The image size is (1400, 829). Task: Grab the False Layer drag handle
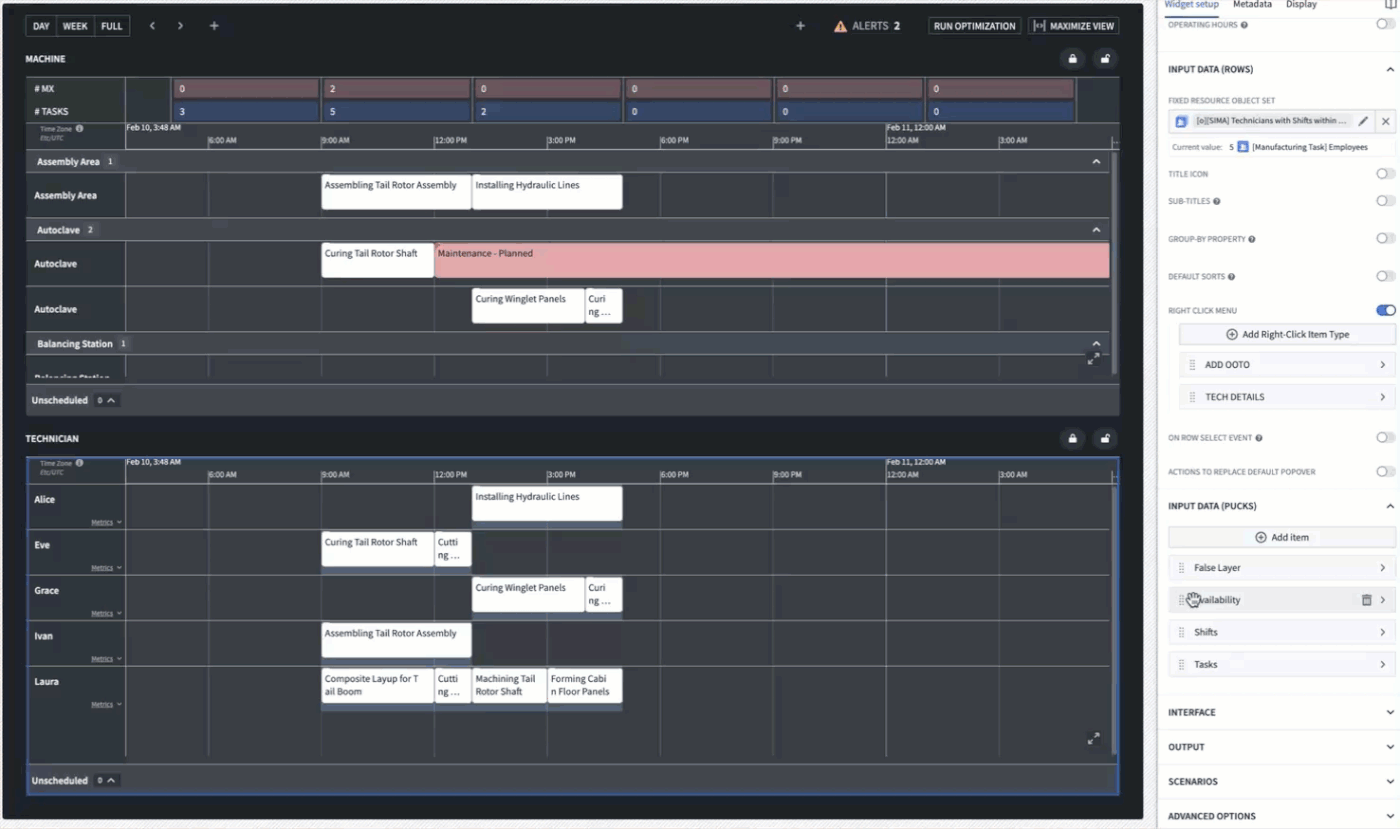[1181, 568]
